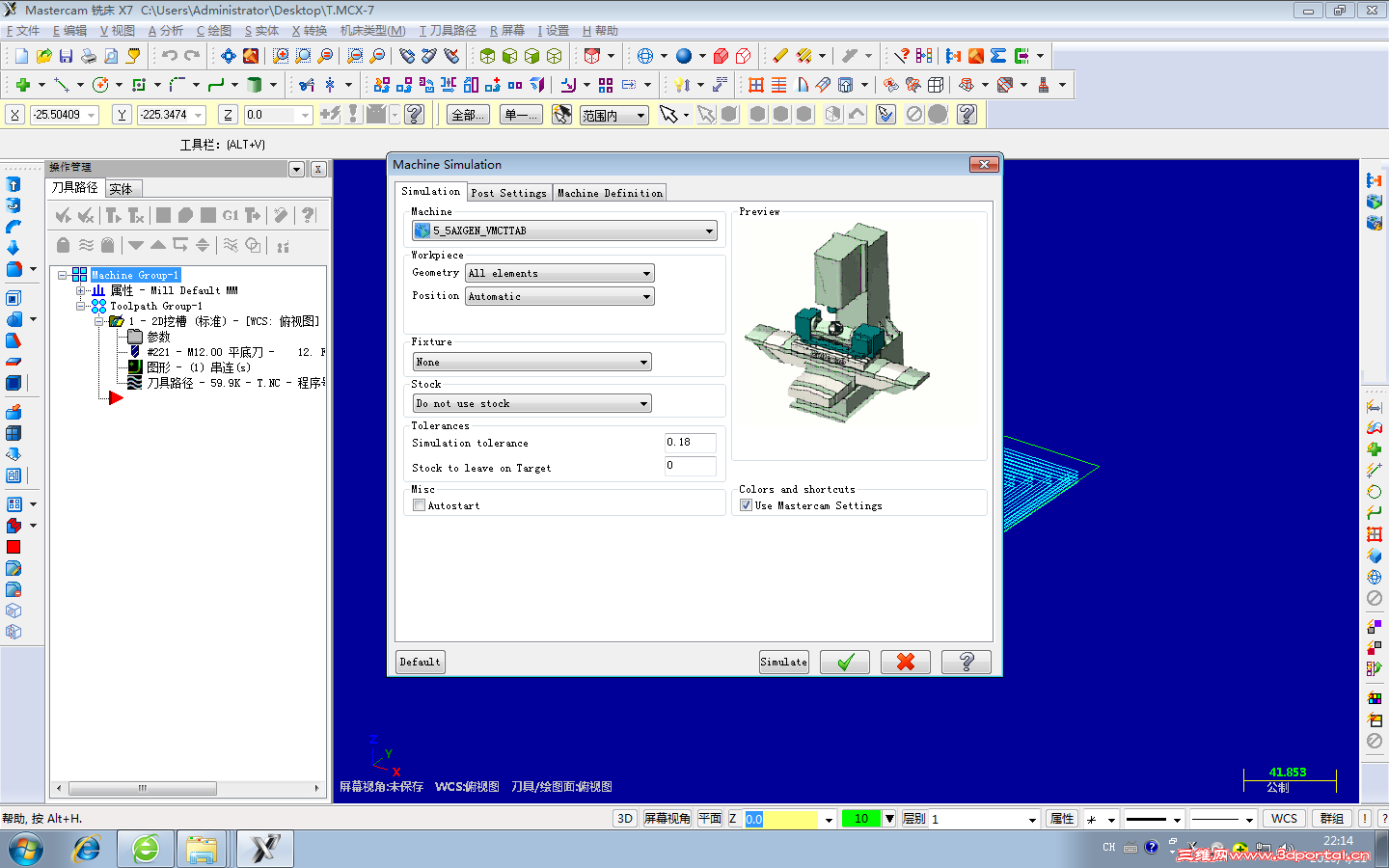Click the green plus create point icon
Image resolution: width=1389 pixels, height=868 pixels.
pos(22,85)
